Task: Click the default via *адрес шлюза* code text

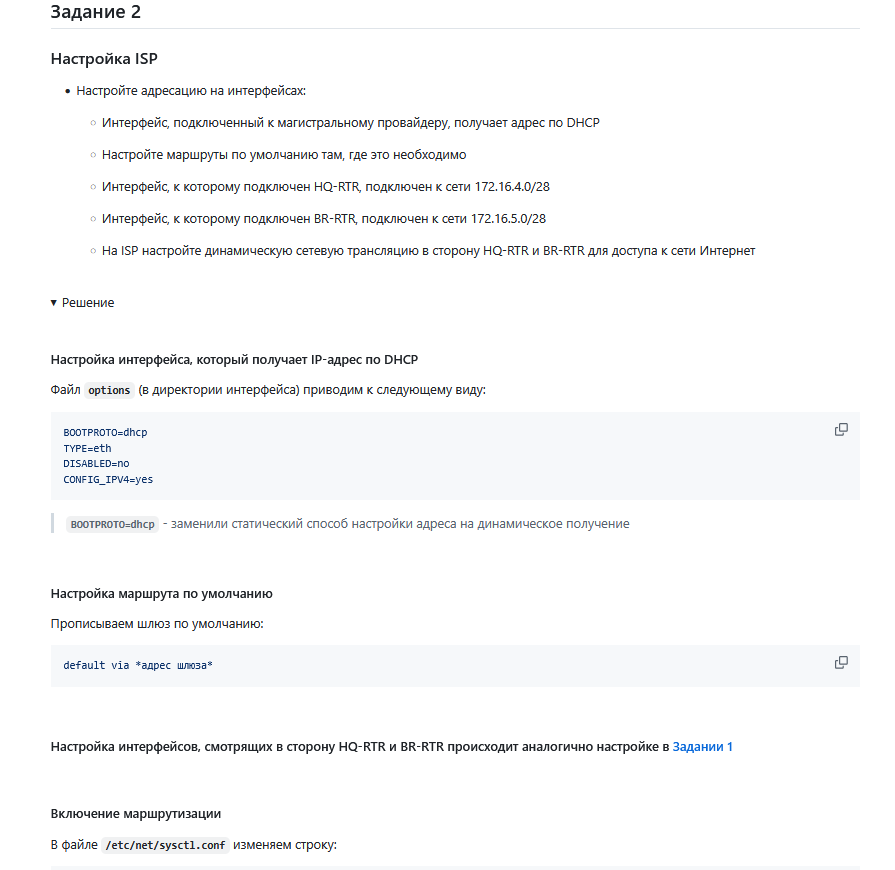Action: (138, 665)
